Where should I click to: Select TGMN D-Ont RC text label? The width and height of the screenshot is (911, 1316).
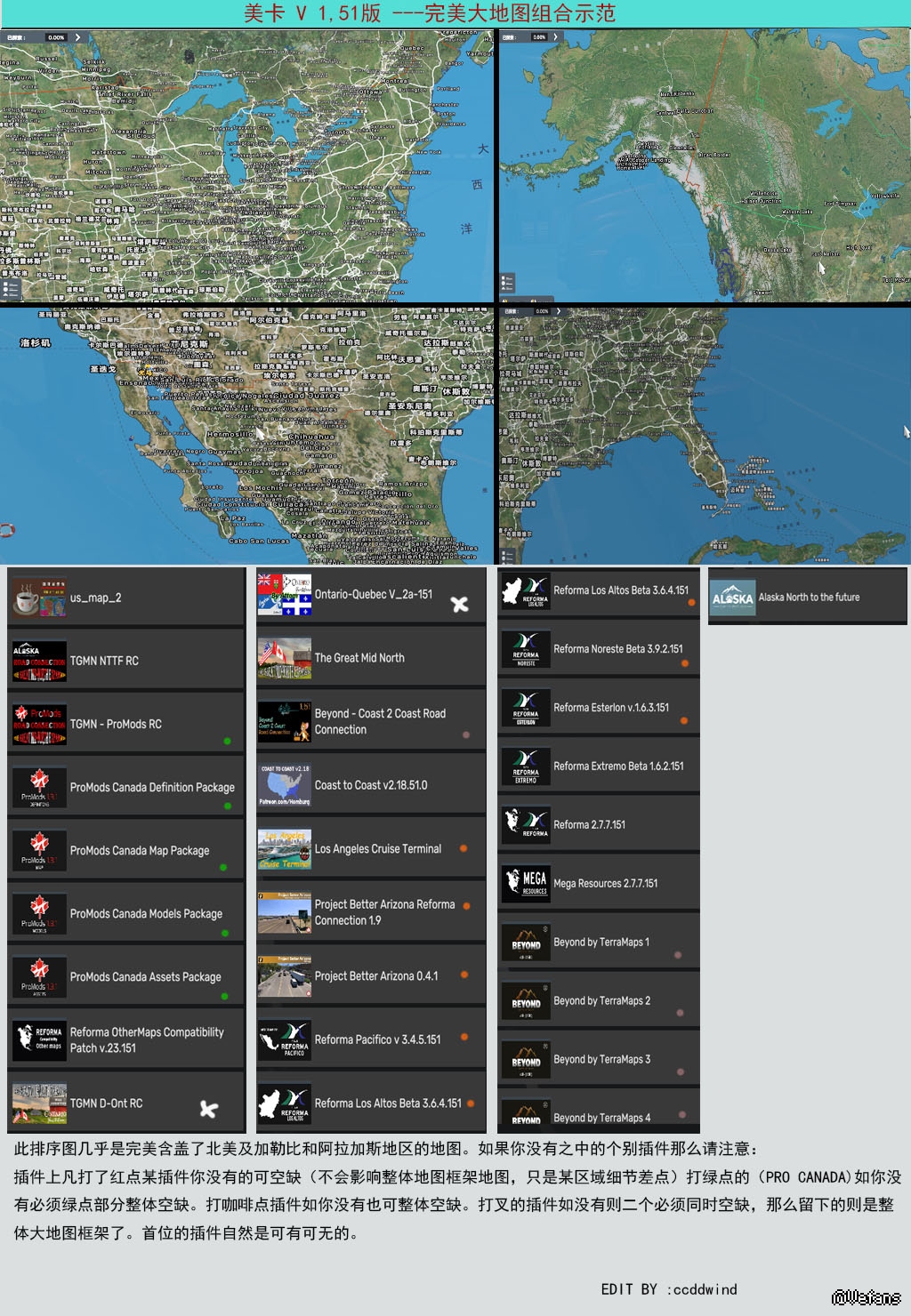(106, 1103)
